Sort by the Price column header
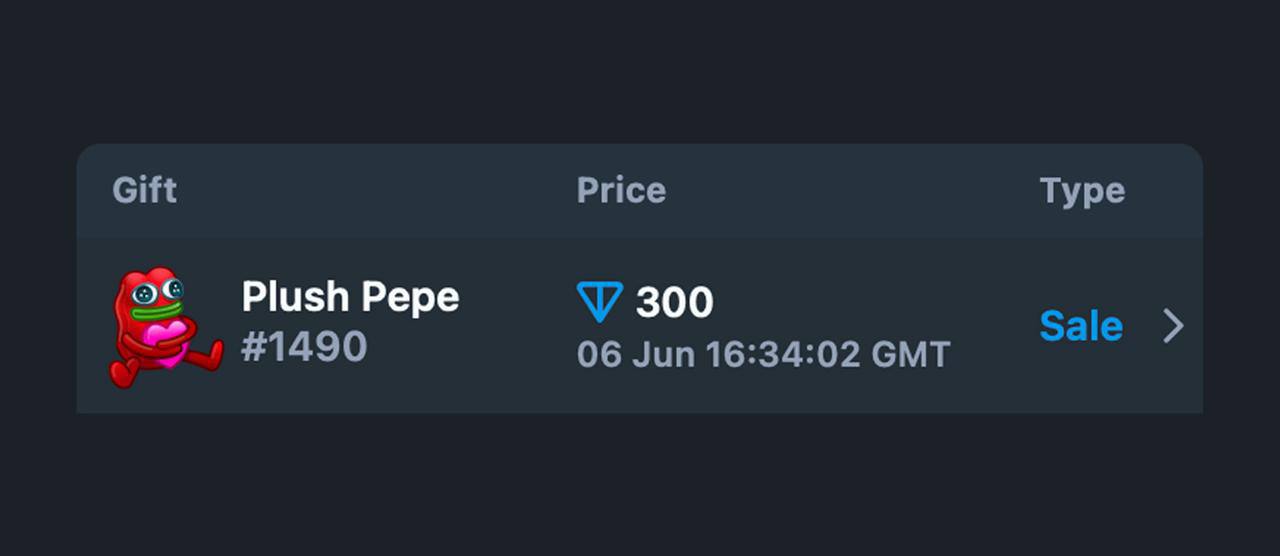Screen dimensions: 1280x556 tap(621, 190)
